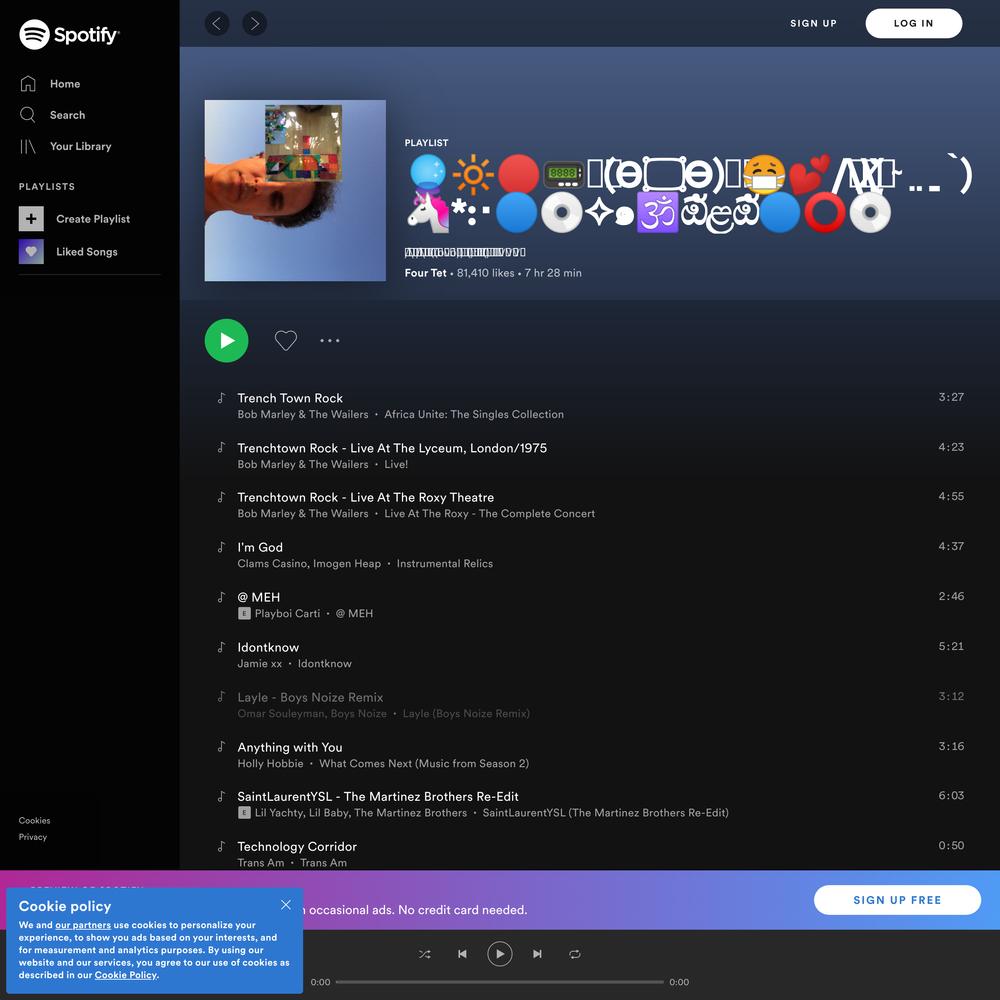Open the playlist cover image
This screenshot has width=1000, height=1000.
point(295,190)
